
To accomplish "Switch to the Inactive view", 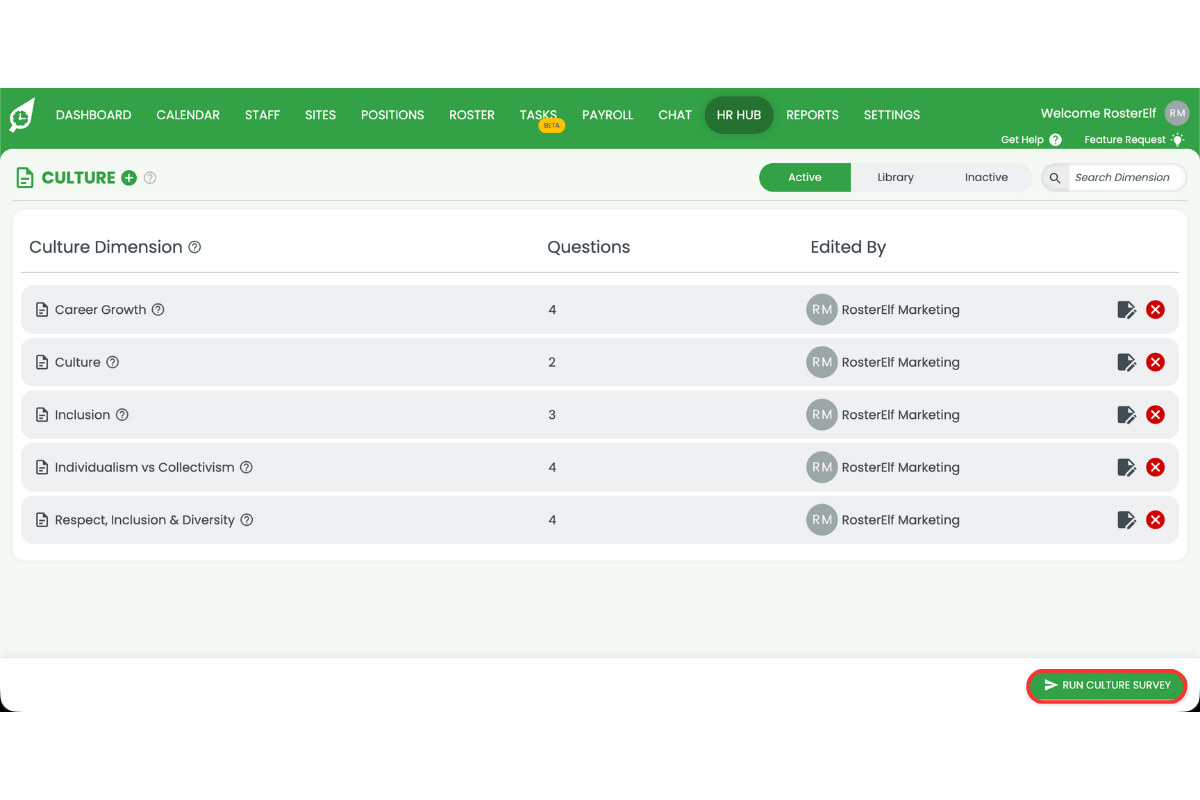I will (986, 177).
